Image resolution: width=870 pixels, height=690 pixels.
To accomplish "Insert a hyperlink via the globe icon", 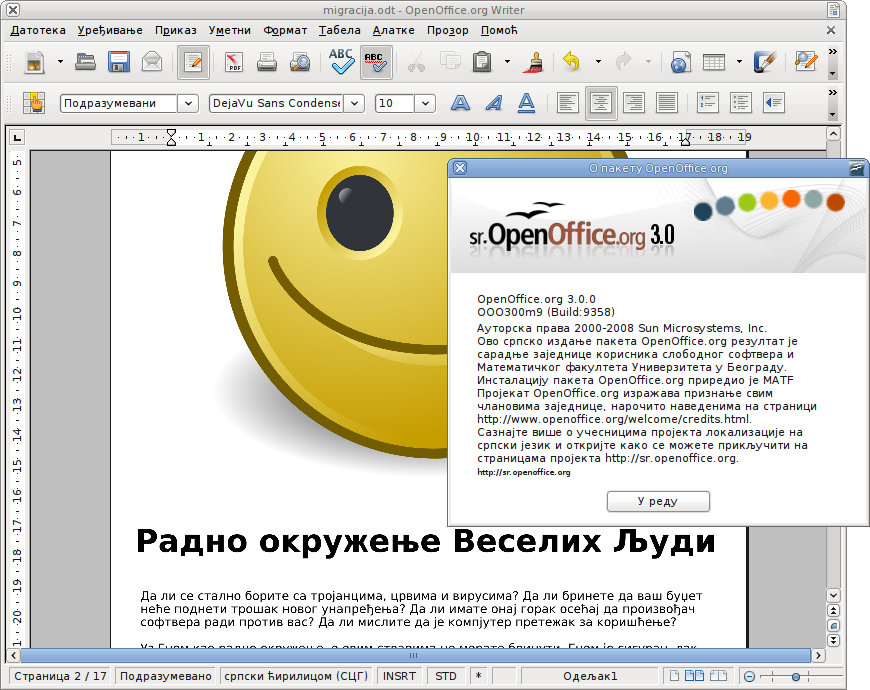I will coord(681,62).
